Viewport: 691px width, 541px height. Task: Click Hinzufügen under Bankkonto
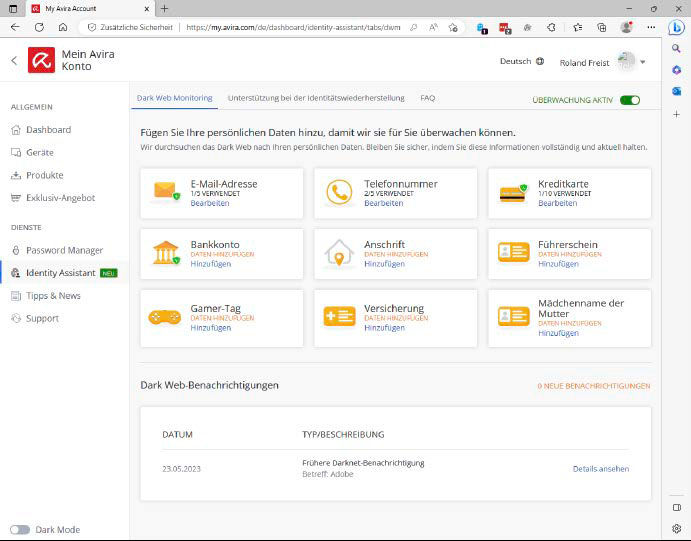211,264
